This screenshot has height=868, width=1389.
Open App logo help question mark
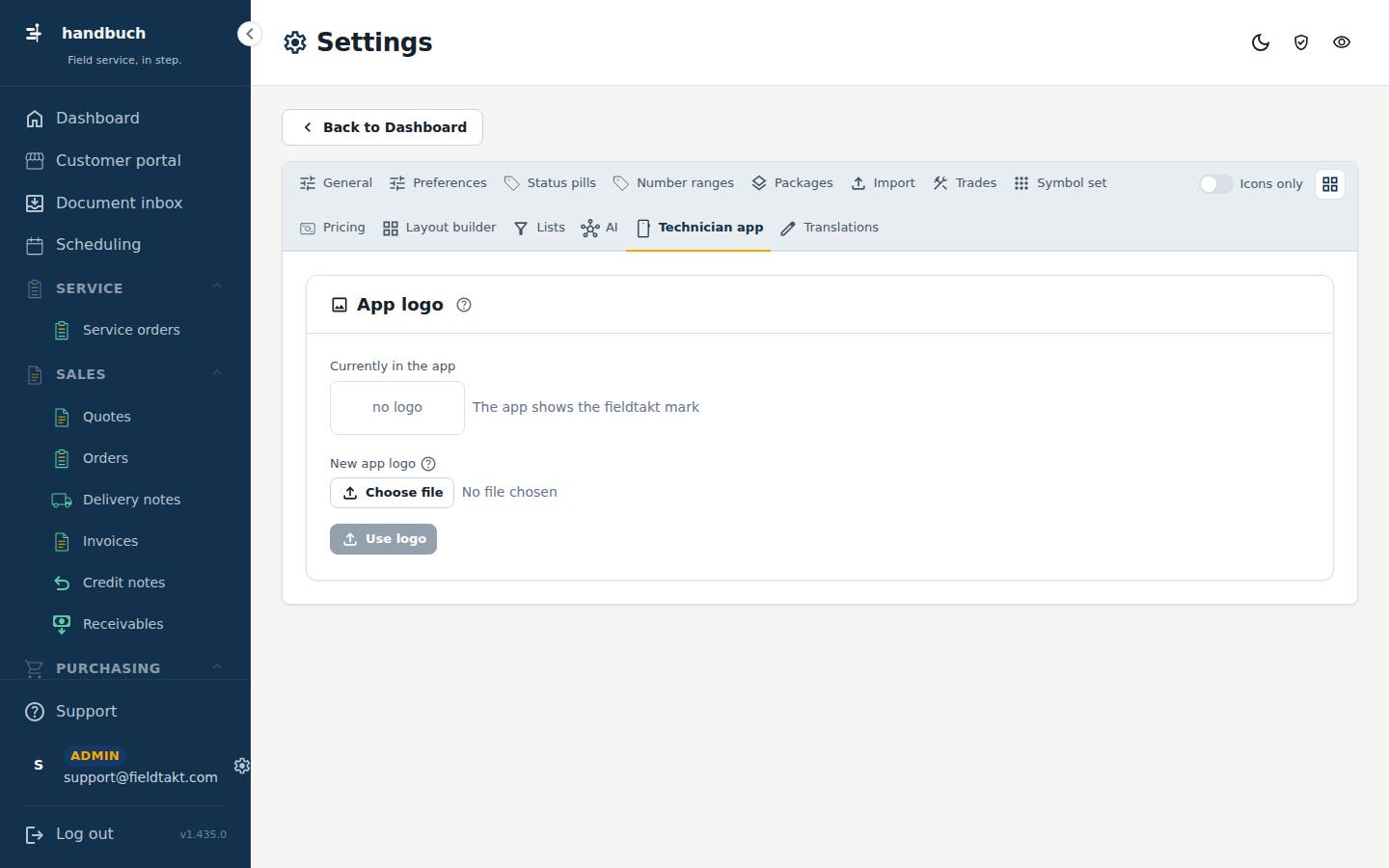(x=464, y=305)
